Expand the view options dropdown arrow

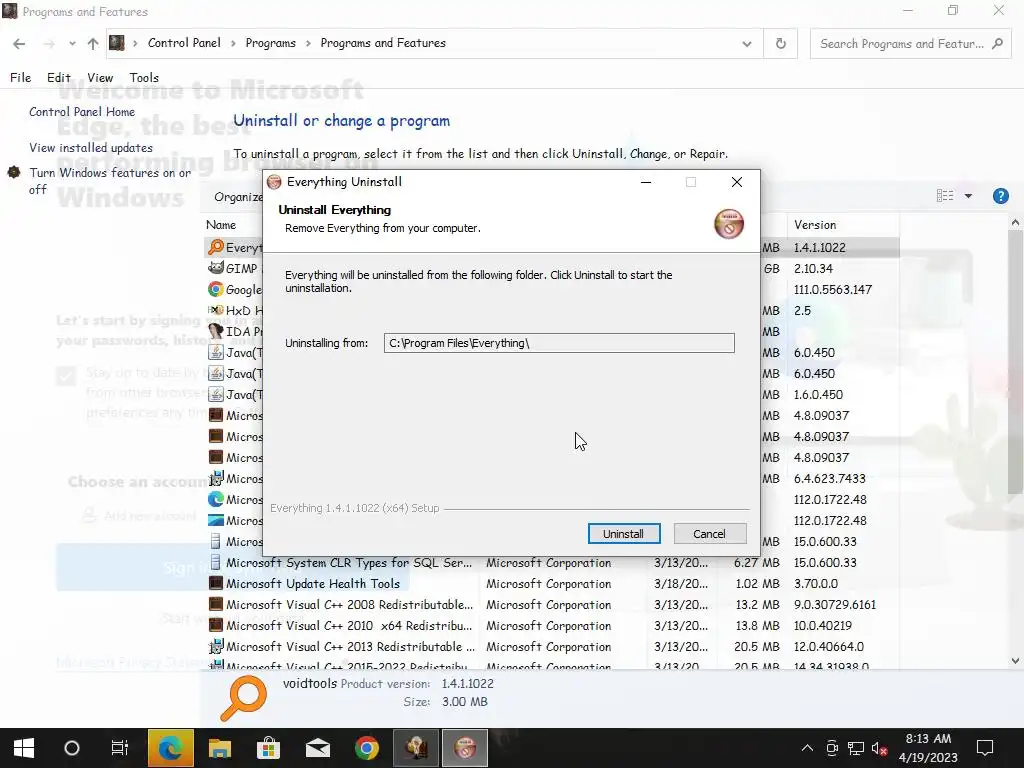click(x=968, y=196)
